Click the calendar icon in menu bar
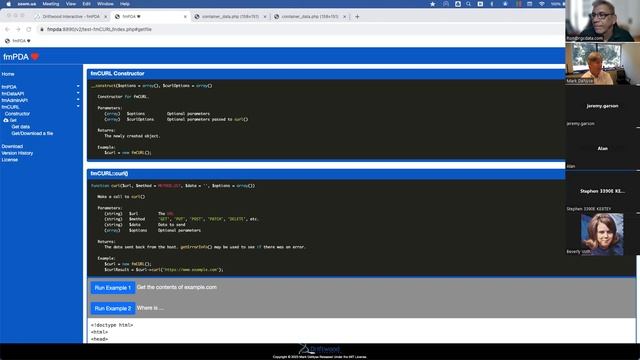The width and height of the screenshot is (640, 360). (x=529, y=4)
